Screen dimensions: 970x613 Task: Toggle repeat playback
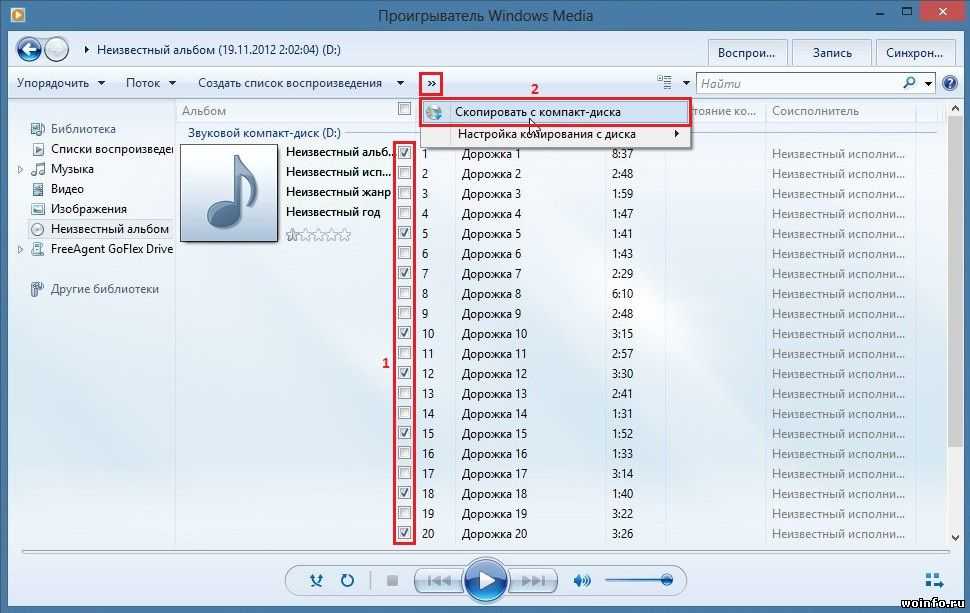[347, 580]
